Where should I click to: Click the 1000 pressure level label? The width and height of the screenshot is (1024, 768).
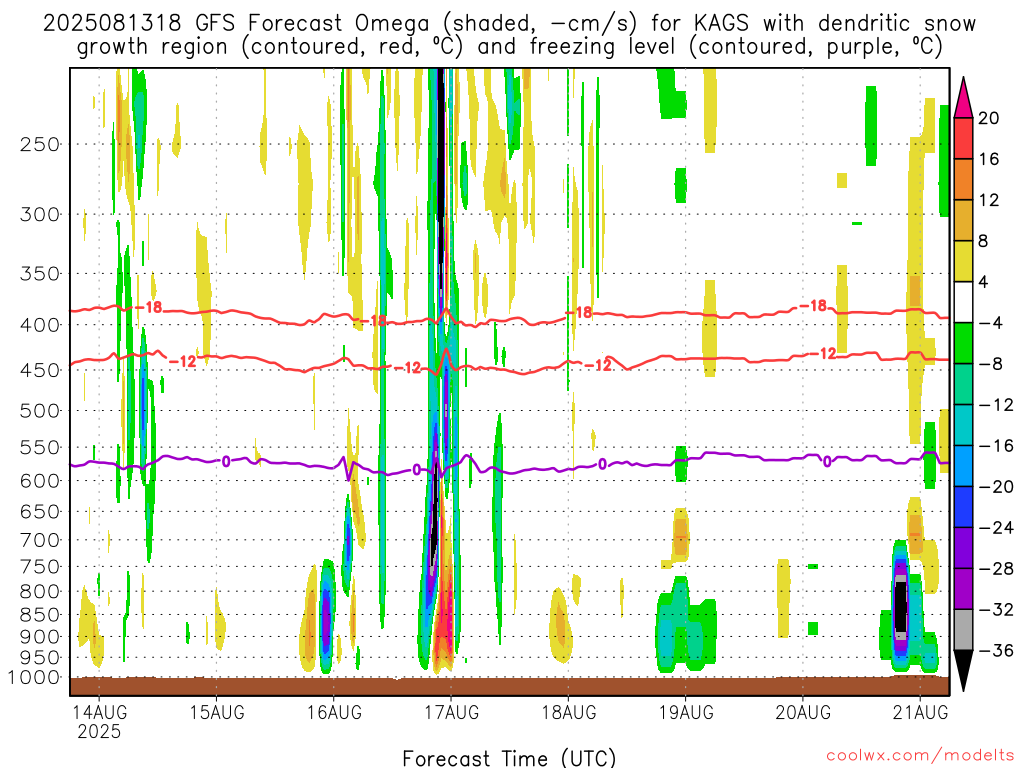pyautogui.click(x=35, y=678)
